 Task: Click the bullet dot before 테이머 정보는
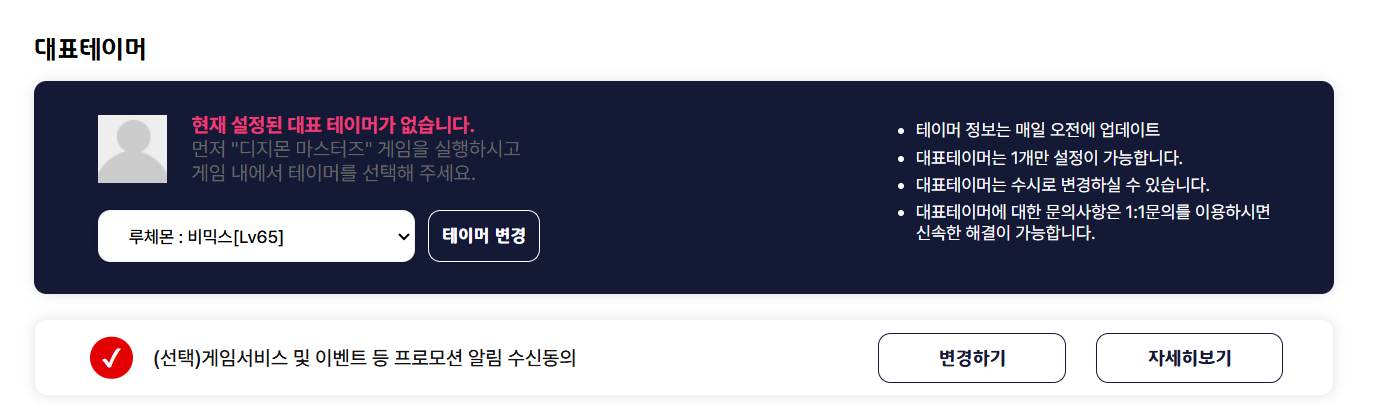click(x=901, y=131)
